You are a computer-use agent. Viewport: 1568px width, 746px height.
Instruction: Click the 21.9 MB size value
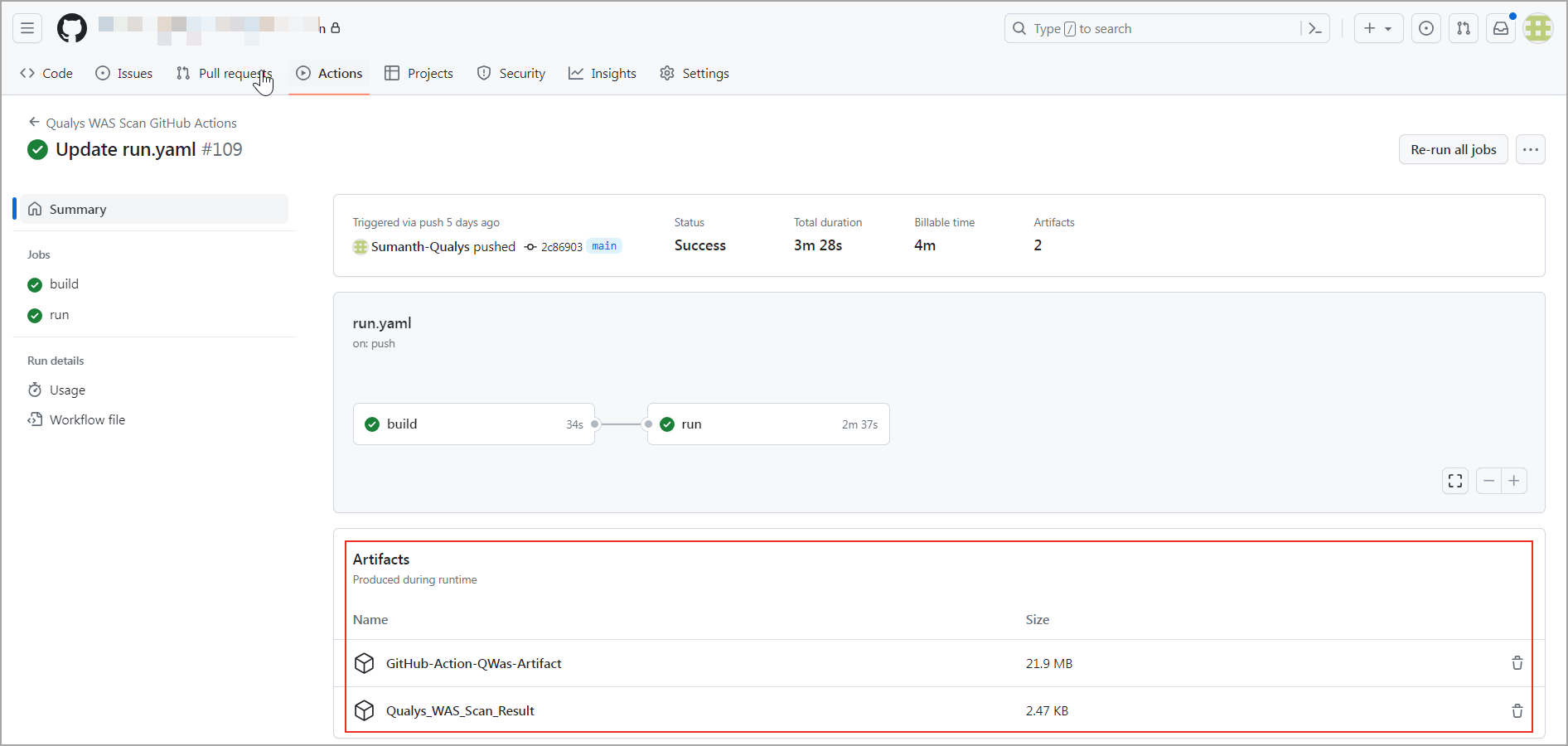point(1049,663)
